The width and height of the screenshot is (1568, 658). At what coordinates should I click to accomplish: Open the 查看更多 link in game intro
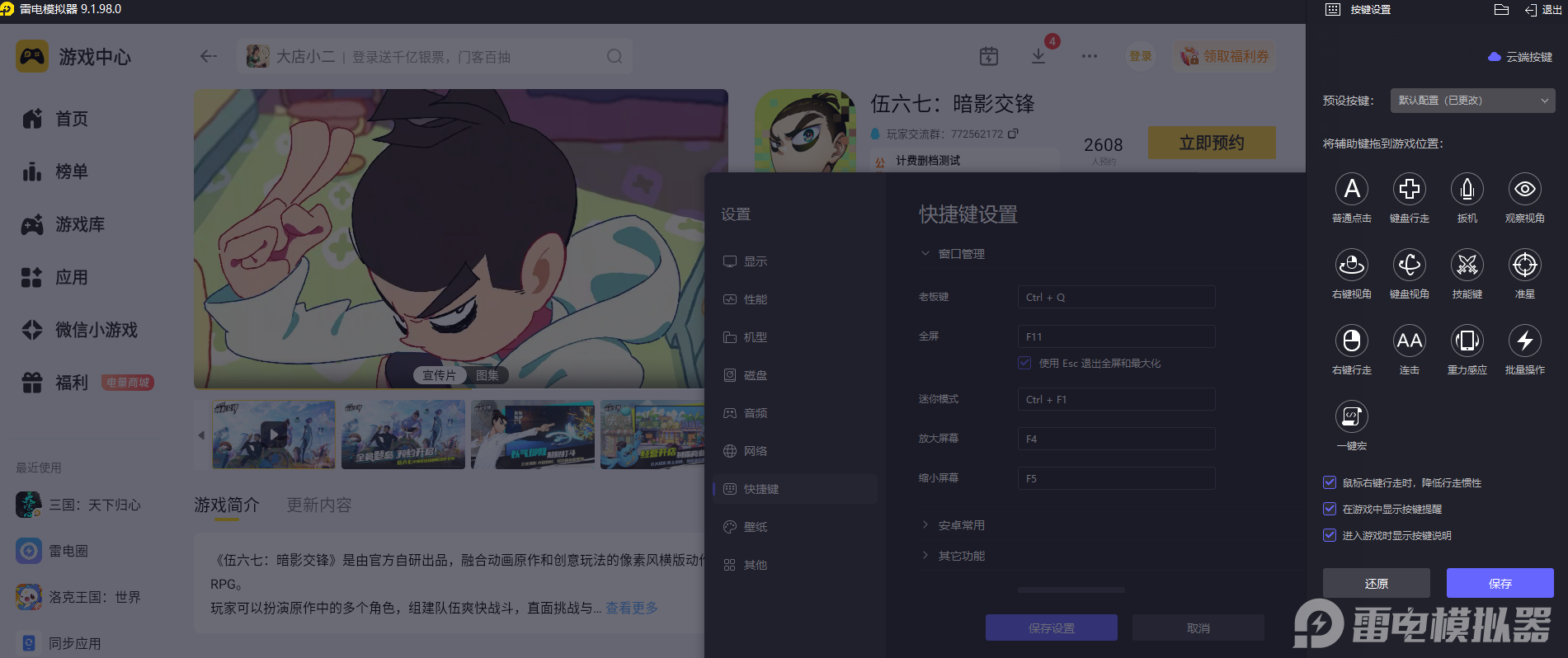[x=631, y=608]
